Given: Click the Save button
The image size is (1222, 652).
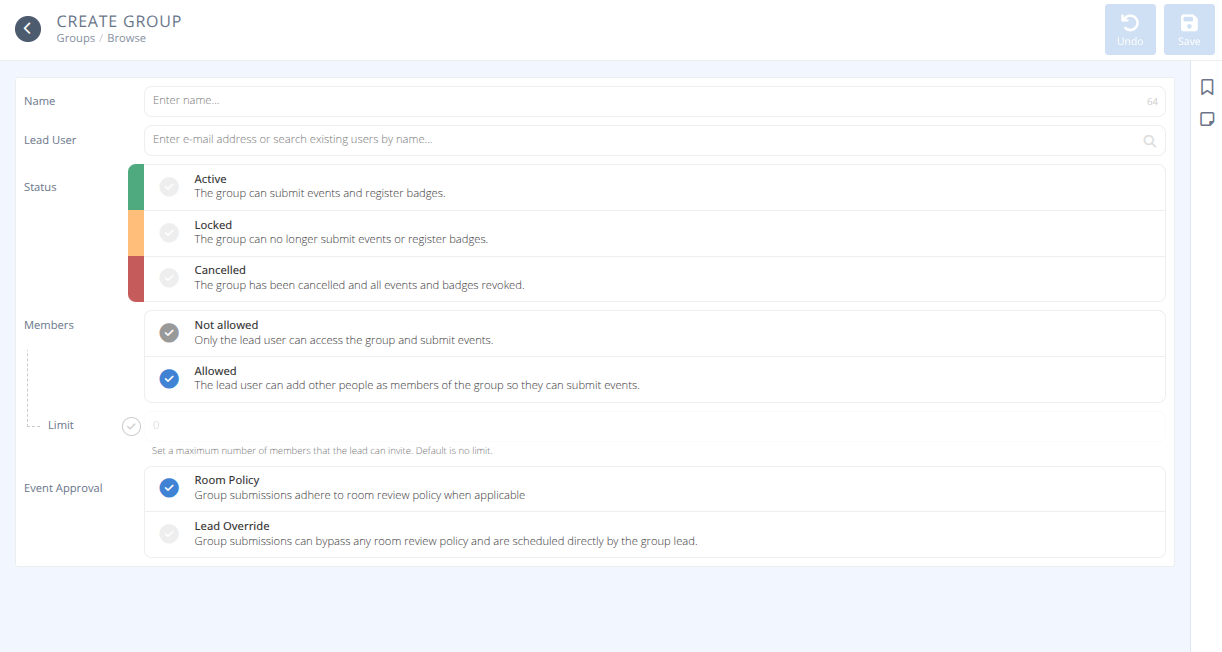Looking at the screenshot, I should [1189, 29].
